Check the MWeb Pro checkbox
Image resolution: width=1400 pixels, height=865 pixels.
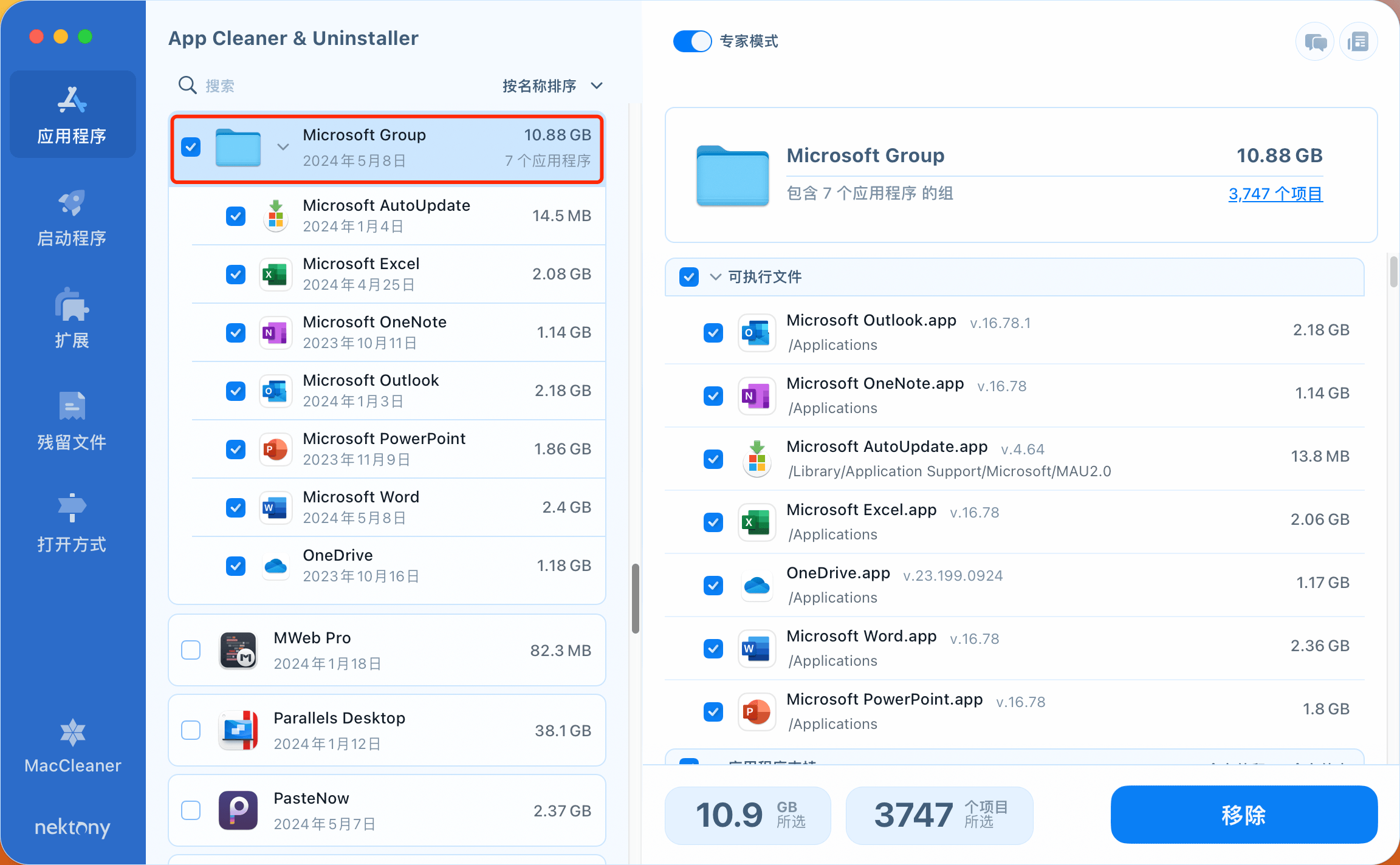(x=191, y=650)
